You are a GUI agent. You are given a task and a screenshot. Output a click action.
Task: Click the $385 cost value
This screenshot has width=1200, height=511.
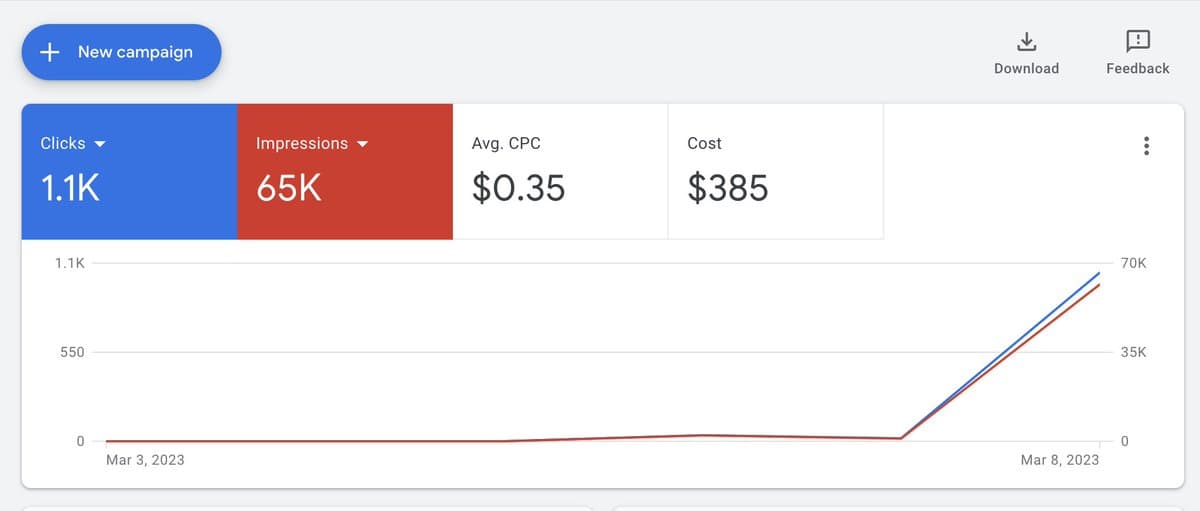(x=728, y=188)
